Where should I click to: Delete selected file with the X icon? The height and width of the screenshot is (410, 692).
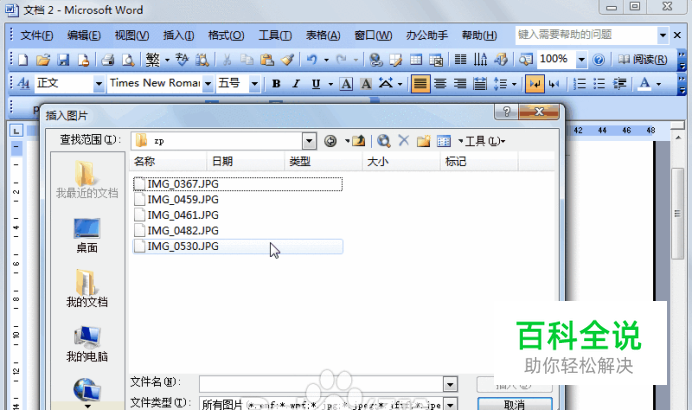[x=403, y=141]
